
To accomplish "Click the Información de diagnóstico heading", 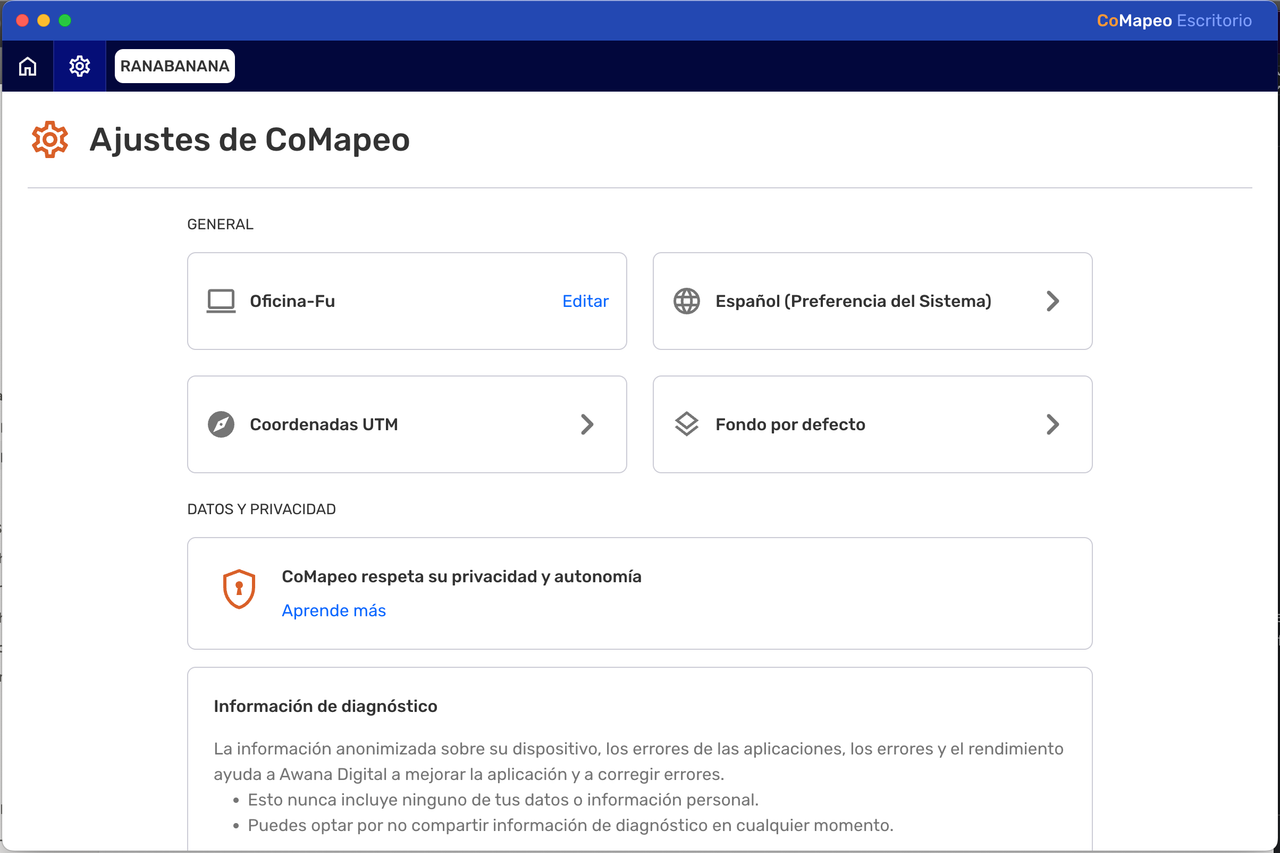I will (x=326, y=706).
